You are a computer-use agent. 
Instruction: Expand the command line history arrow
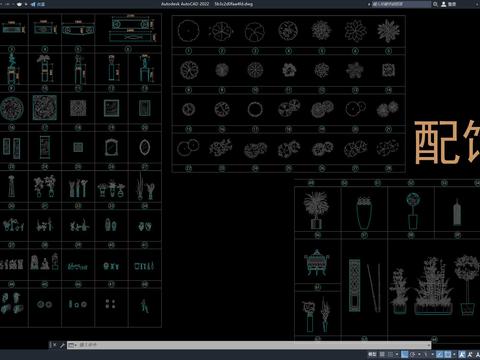point(429,345)
